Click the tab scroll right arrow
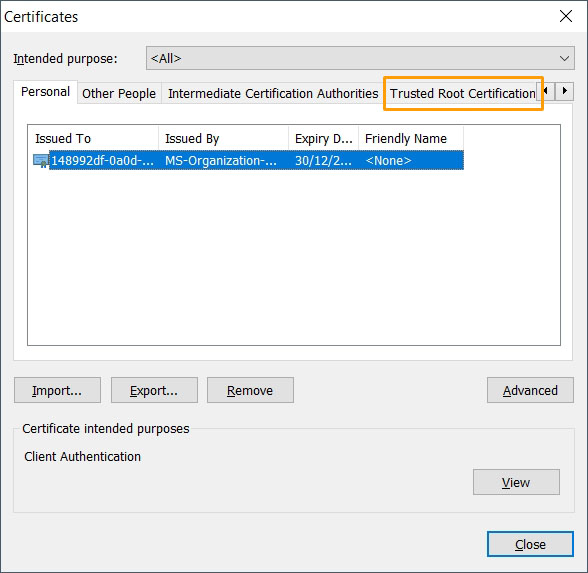588x573 pixels. [x=564, y=91]
